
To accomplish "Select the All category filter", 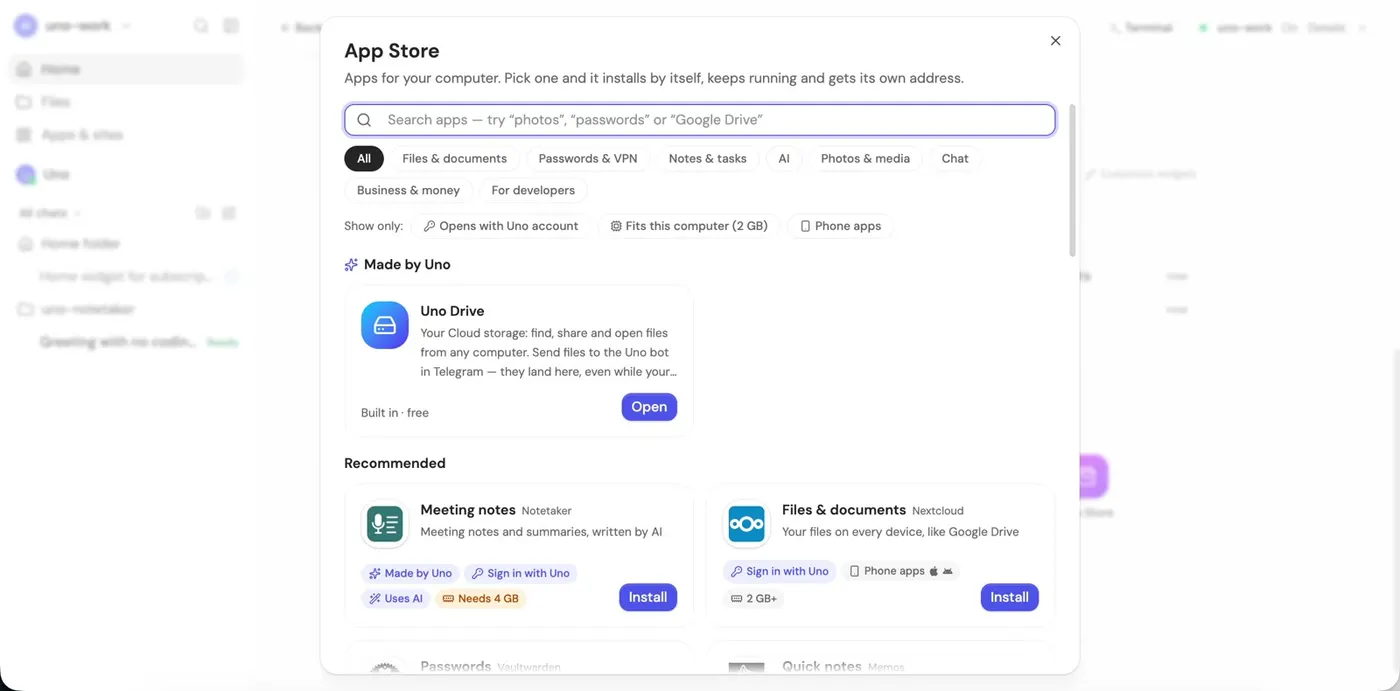I will [x=364, y=158].
